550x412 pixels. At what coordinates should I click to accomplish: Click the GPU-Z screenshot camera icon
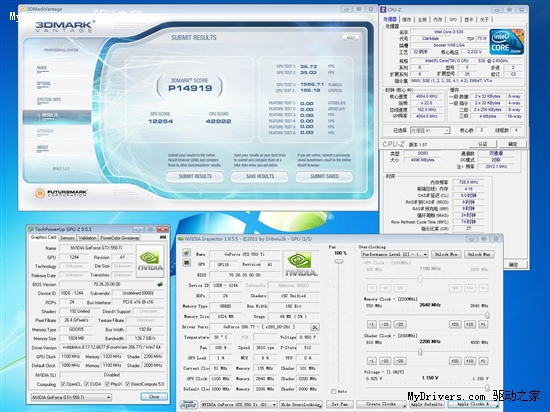pyautogui.click(x=163, y=237)
